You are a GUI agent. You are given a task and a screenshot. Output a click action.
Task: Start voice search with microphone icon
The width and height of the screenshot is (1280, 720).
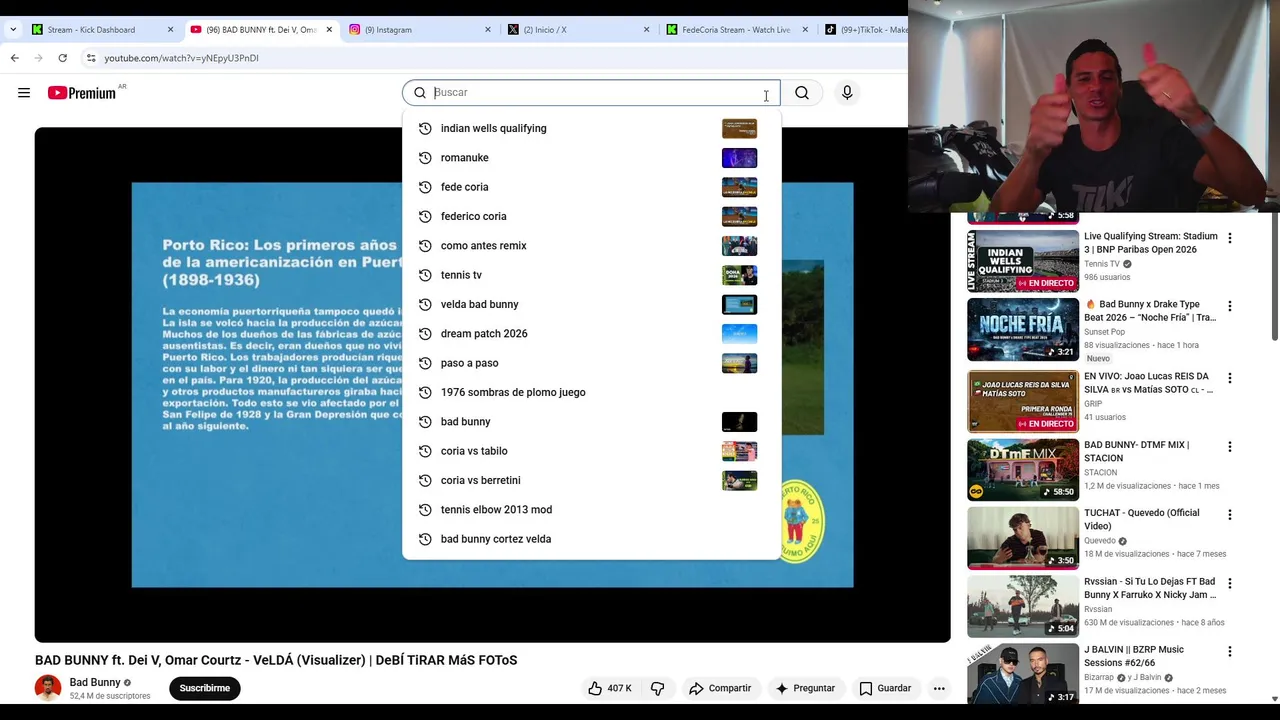click(x=847, y=93)
